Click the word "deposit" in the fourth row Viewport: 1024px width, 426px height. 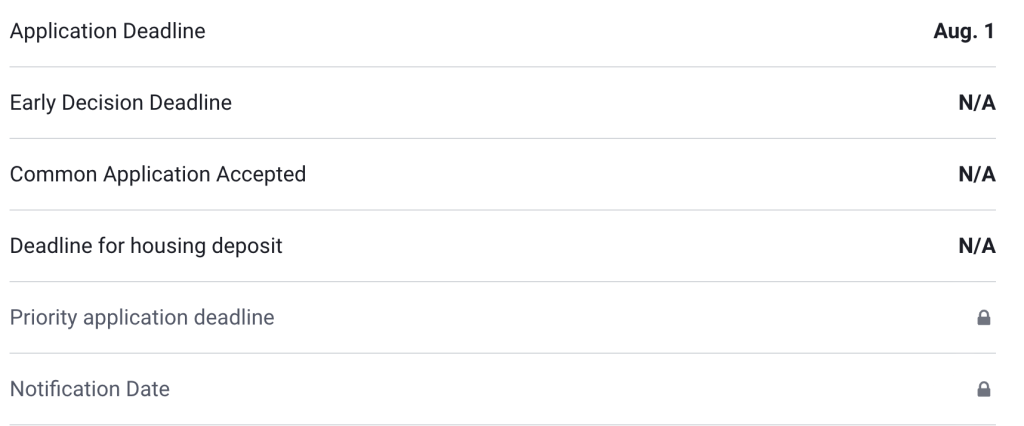click(253, 246)
